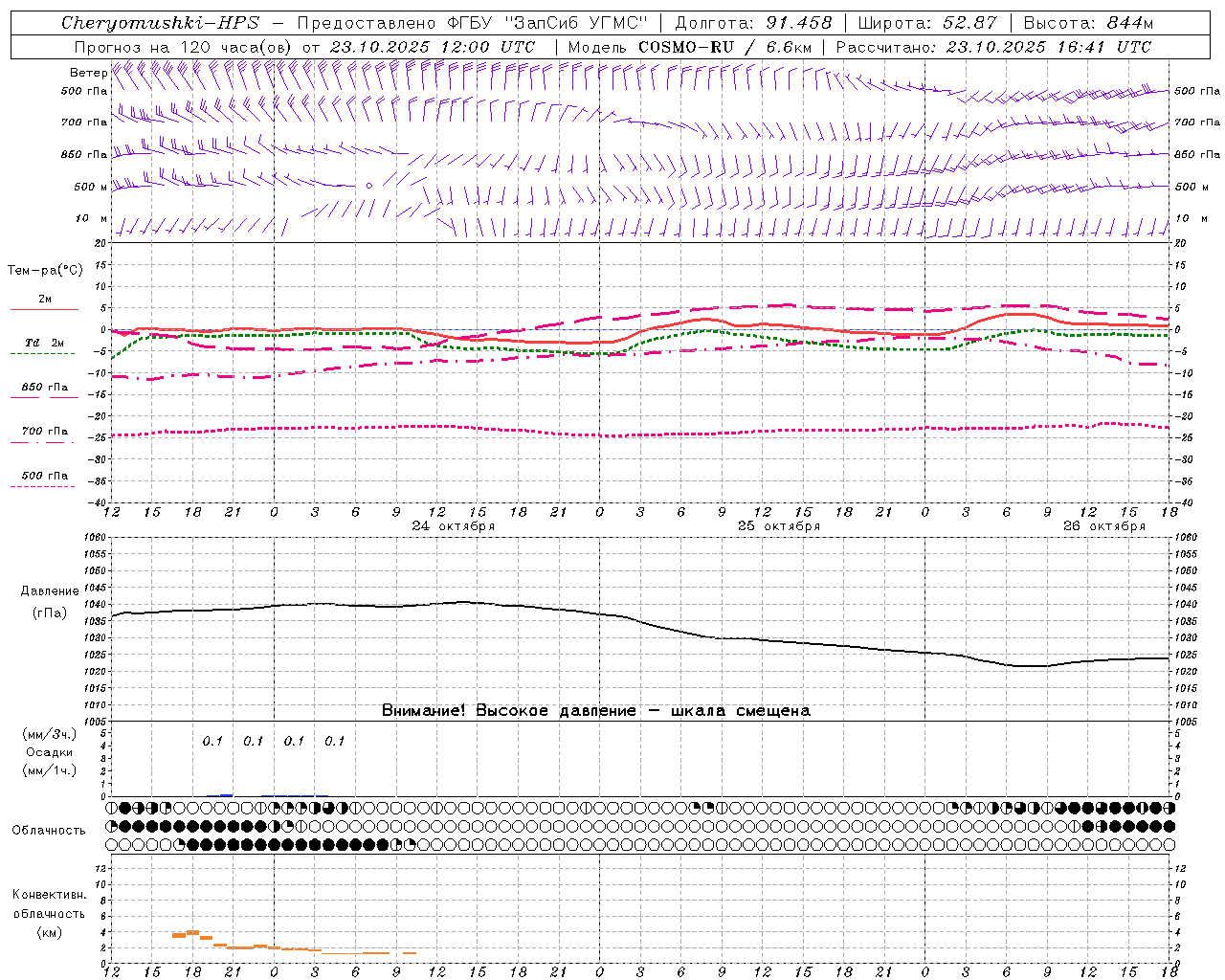This screenshot has width=1225, height=980.
Task: Click the Долгота: 91.458 value
Action: point(753,23)
